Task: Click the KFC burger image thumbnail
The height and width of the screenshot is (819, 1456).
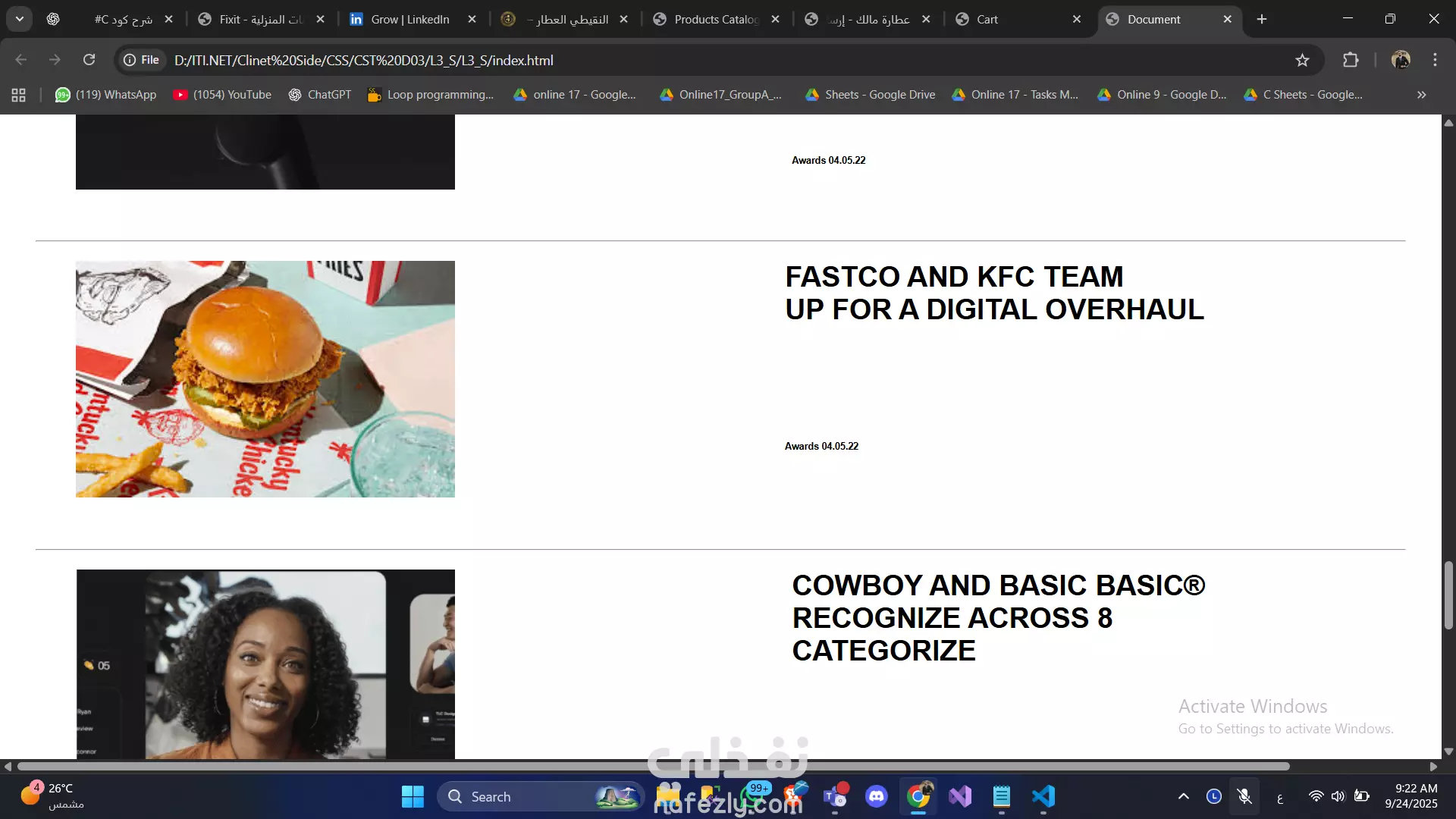Action: pos(265,379)
